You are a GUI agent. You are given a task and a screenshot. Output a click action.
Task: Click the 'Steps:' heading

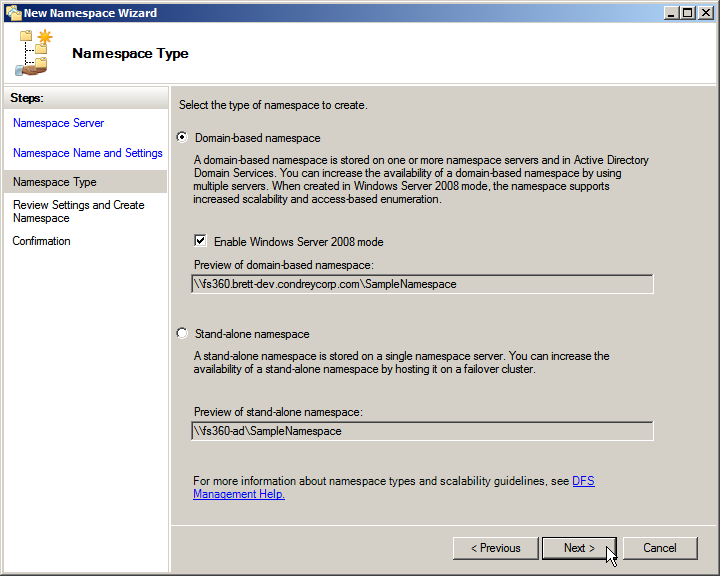coord(27,98)
